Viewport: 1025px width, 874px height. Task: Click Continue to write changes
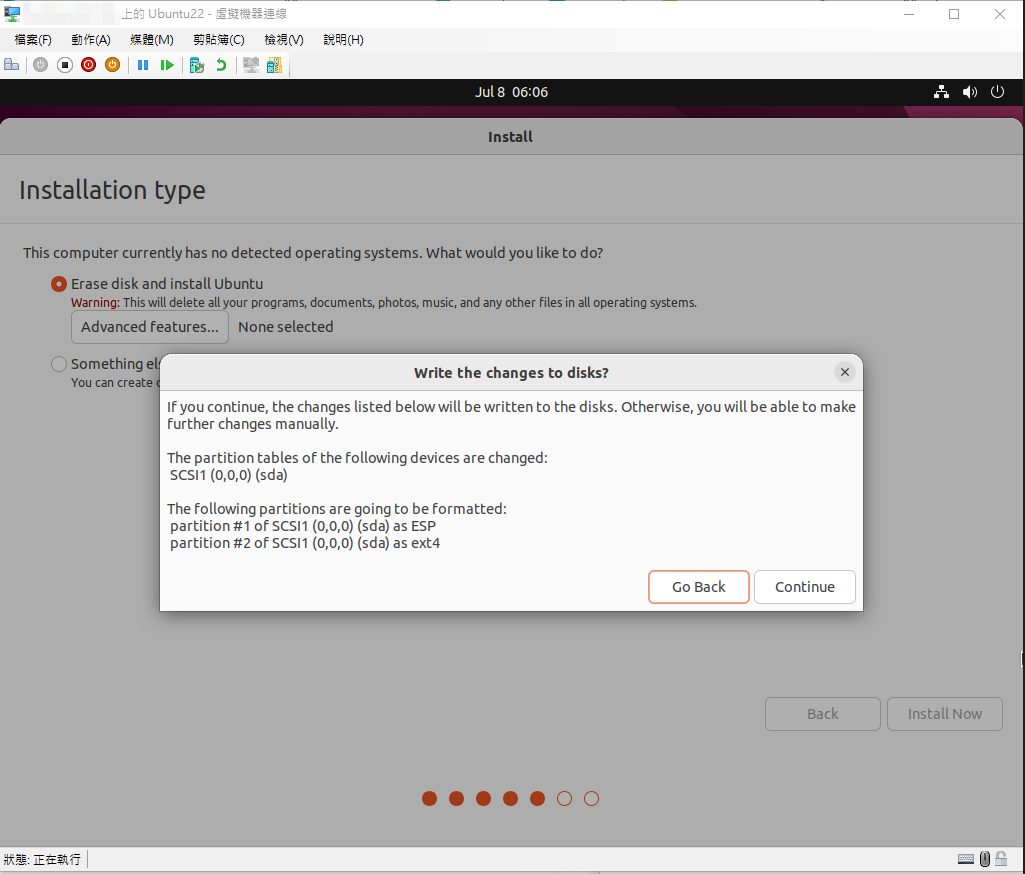pyautogui.click(x=805, y=587)
